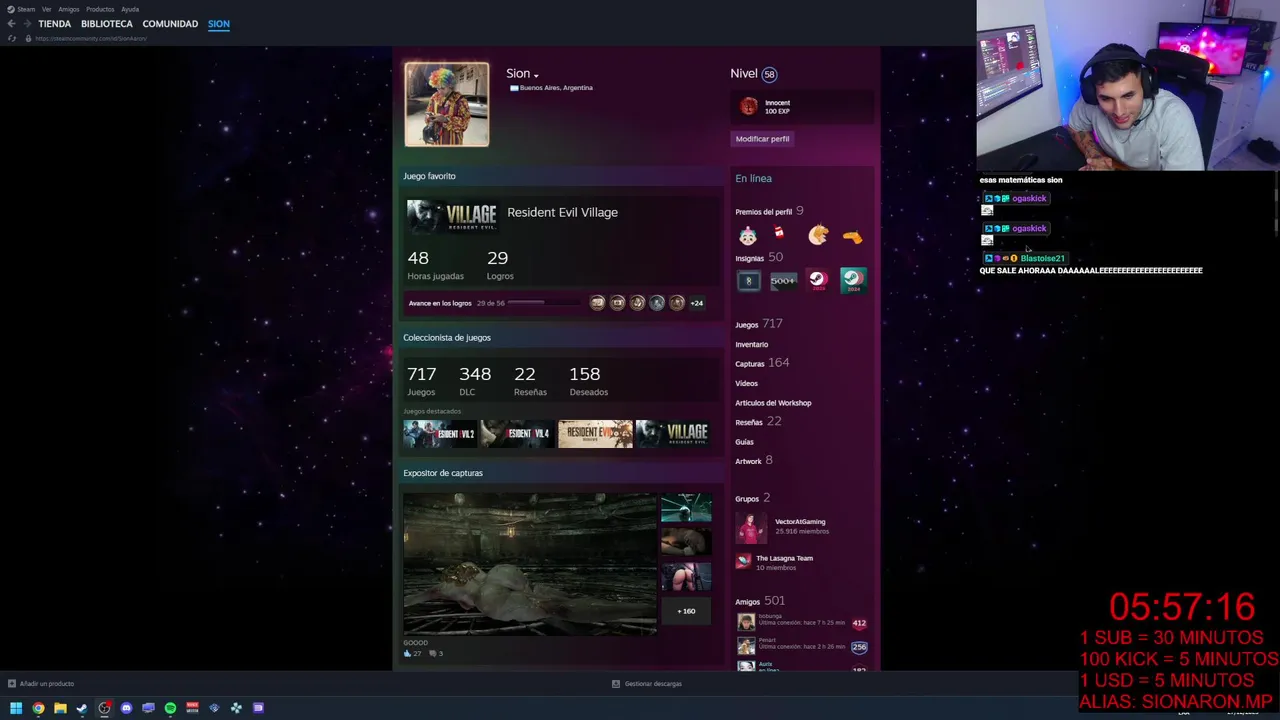This screenshot has width=1280, height=720.
Task: Click the 8 years of service badge
Action: (x=748, y=281)
